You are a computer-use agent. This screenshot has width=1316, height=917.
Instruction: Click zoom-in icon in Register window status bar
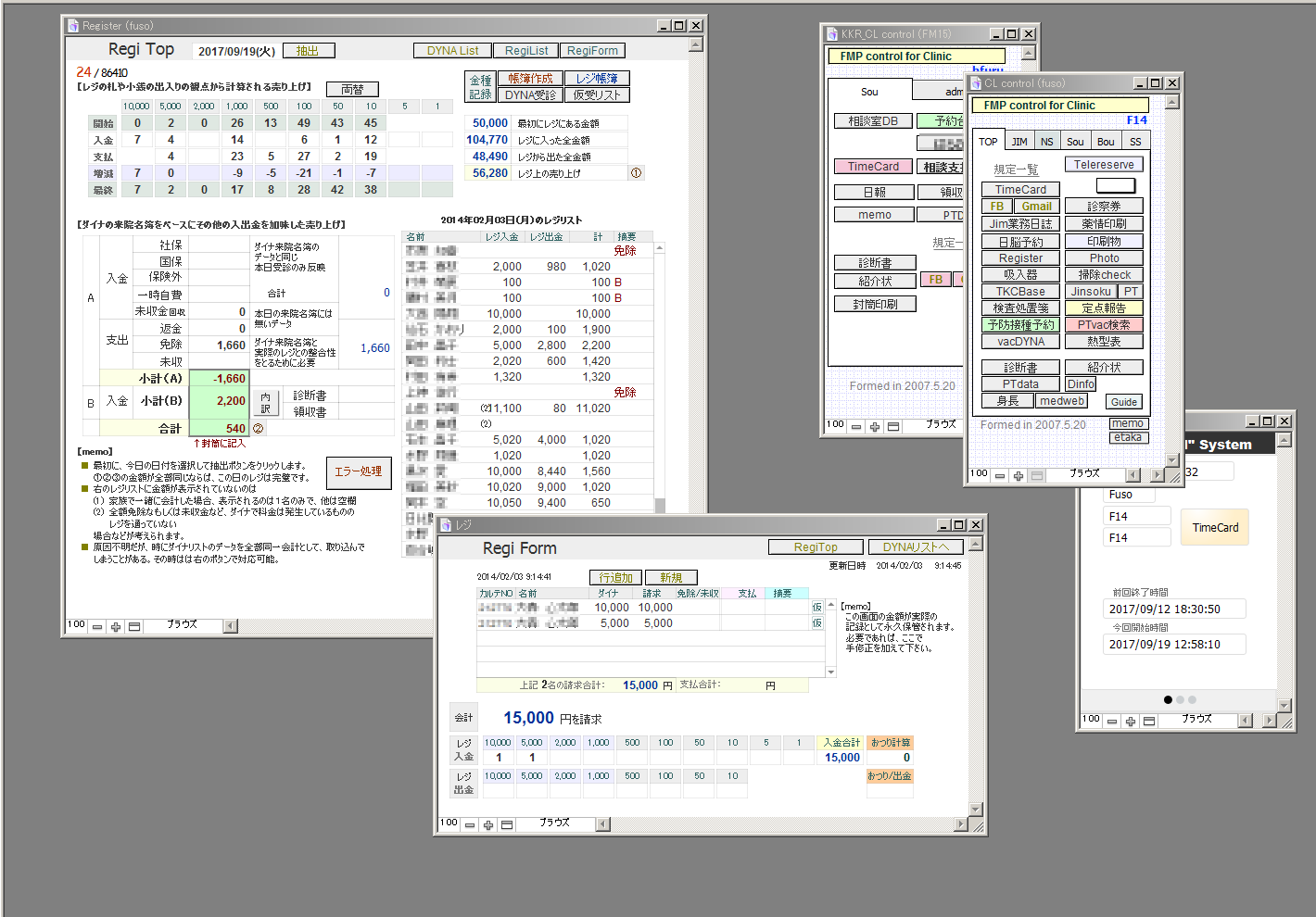[116, 627]
